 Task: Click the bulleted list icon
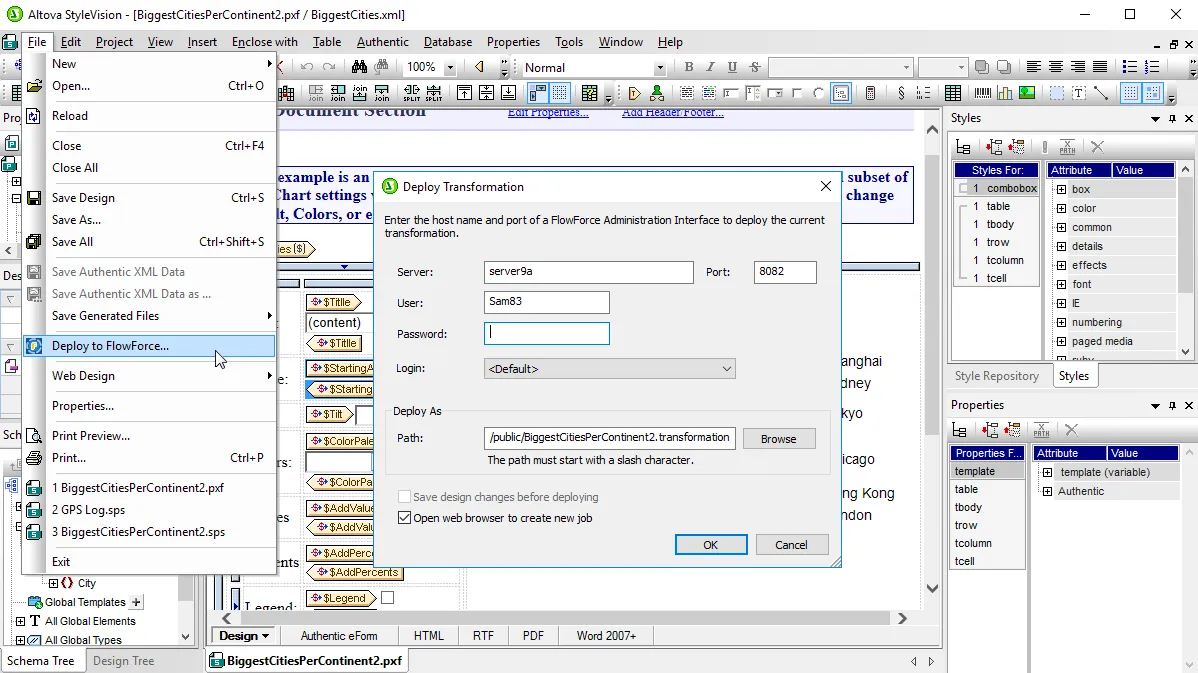point(1130,67)
